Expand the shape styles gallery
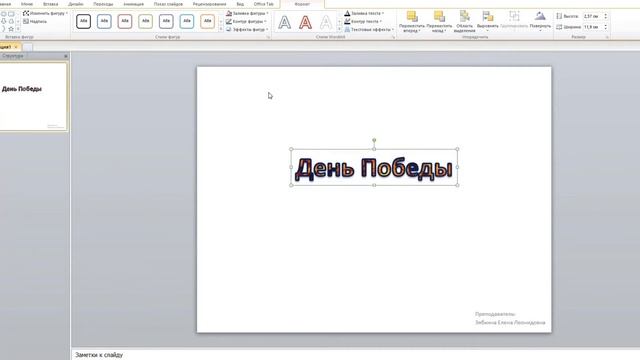 221,29
